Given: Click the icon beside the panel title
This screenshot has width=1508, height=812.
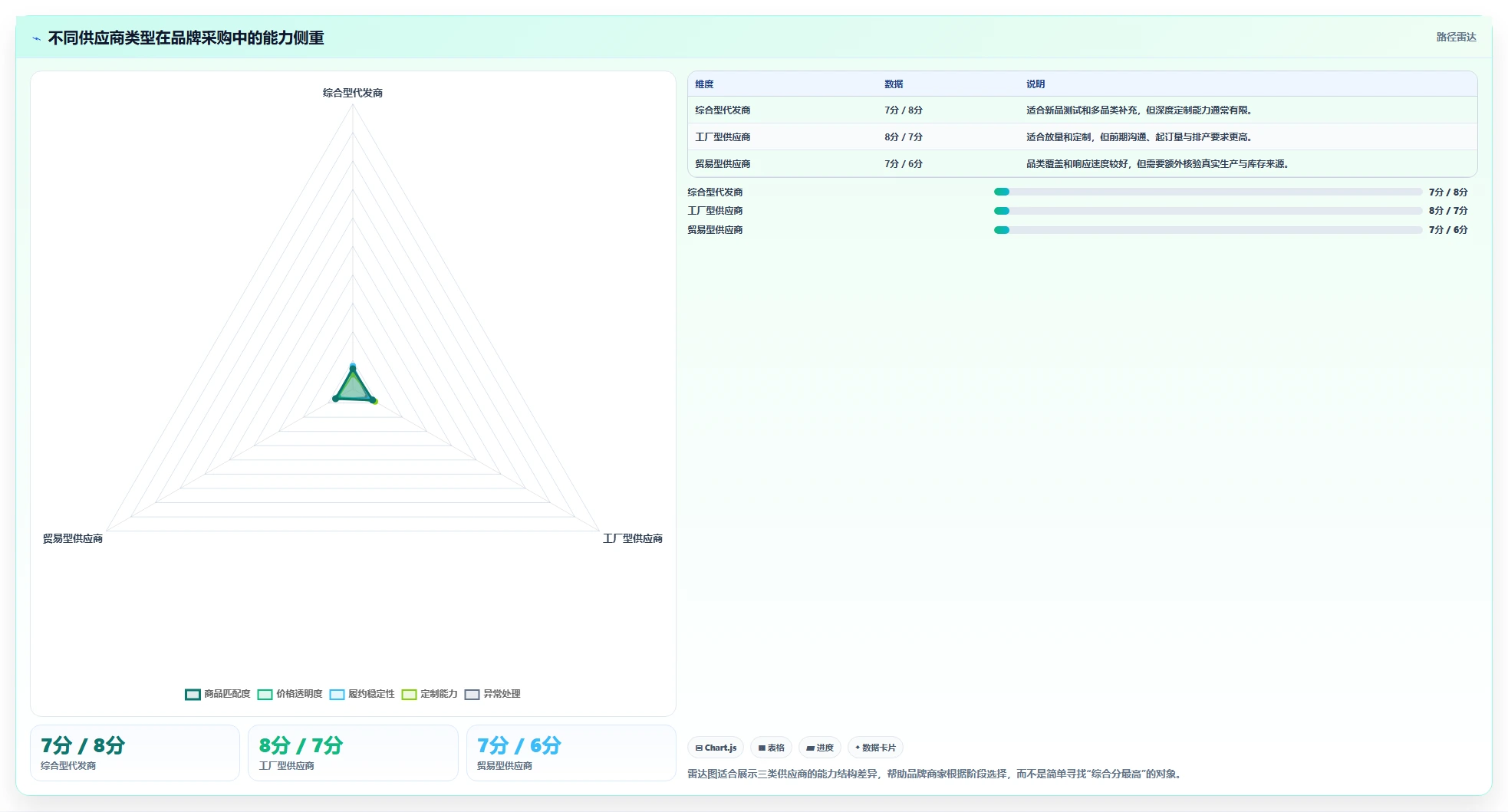Looking at the screenshot, I should (x=36, y=38).
